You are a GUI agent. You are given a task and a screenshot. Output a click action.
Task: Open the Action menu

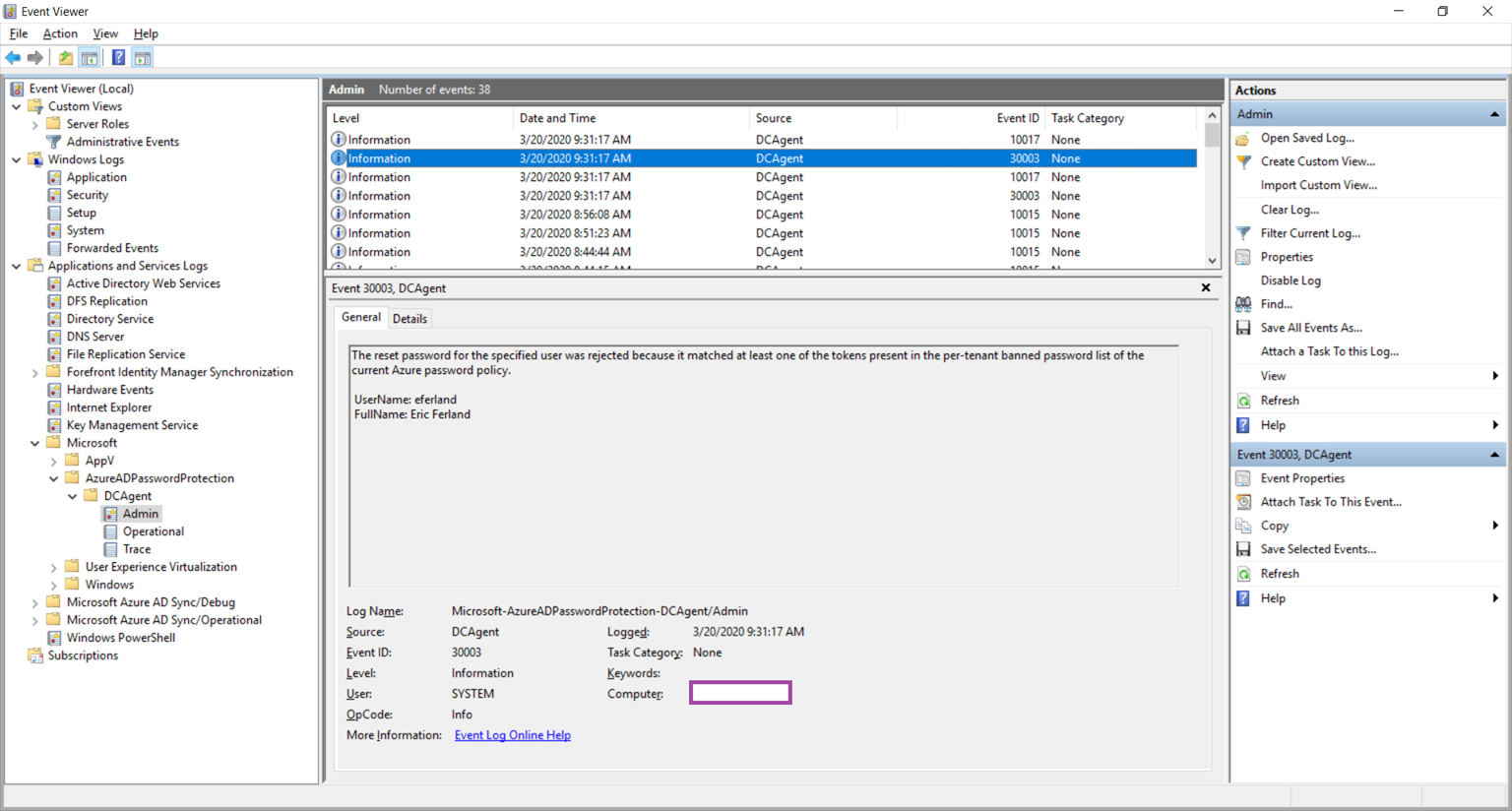click(x=60, y=33)
